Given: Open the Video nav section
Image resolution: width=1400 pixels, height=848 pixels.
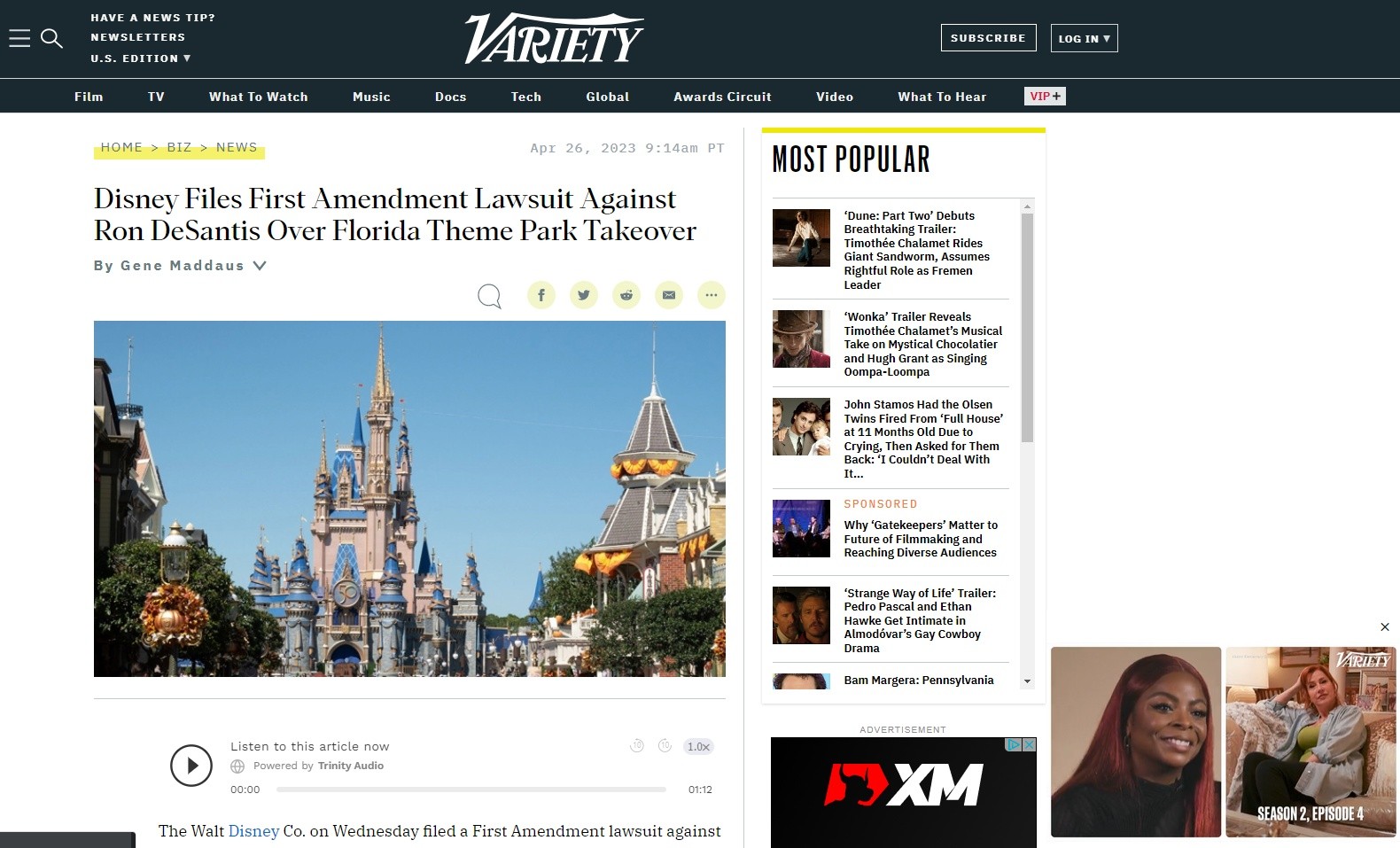Looking at the screenshot, I should click(835, 97).
